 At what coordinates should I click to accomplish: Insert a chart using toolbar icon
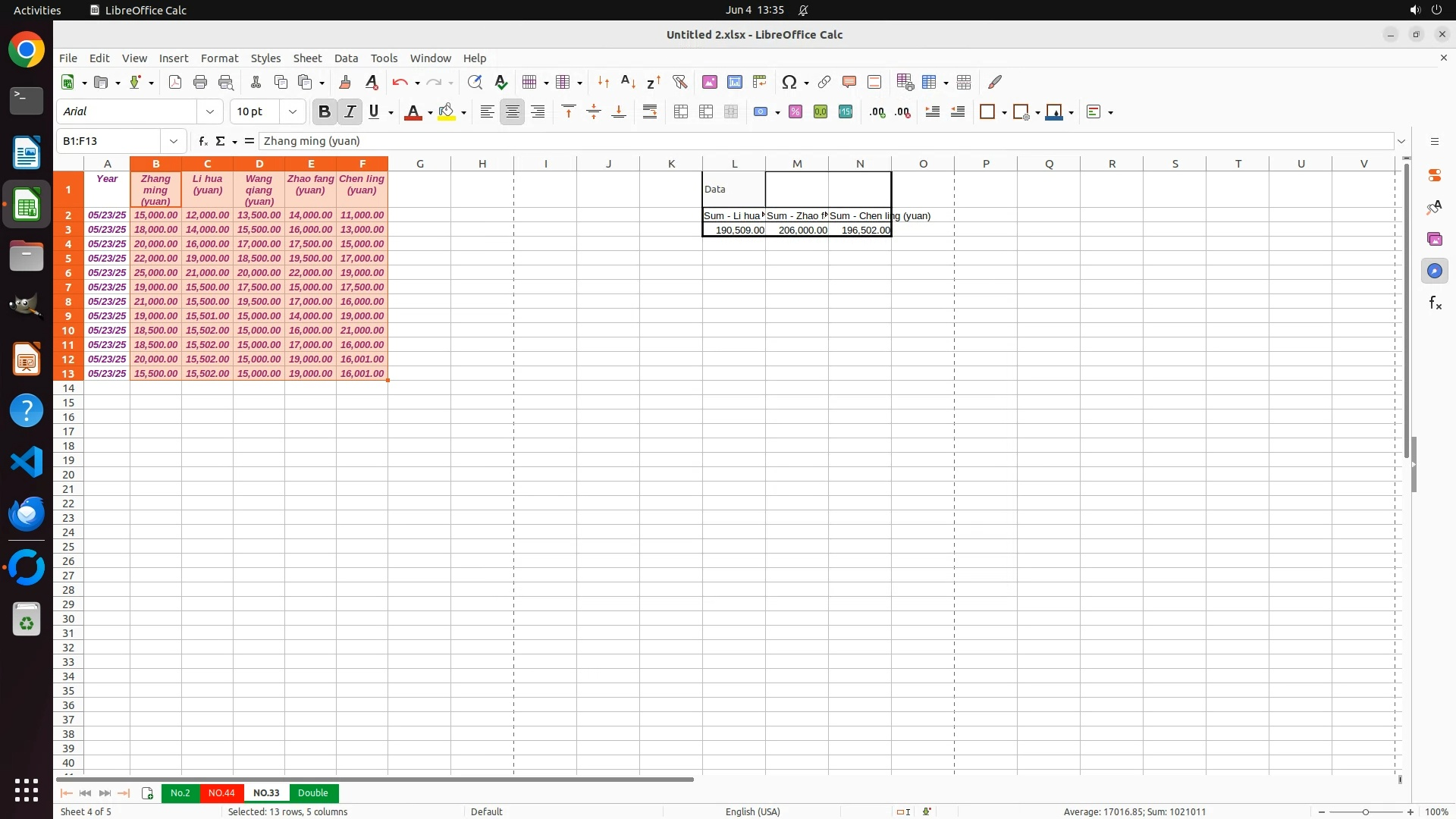coord(734,82)
